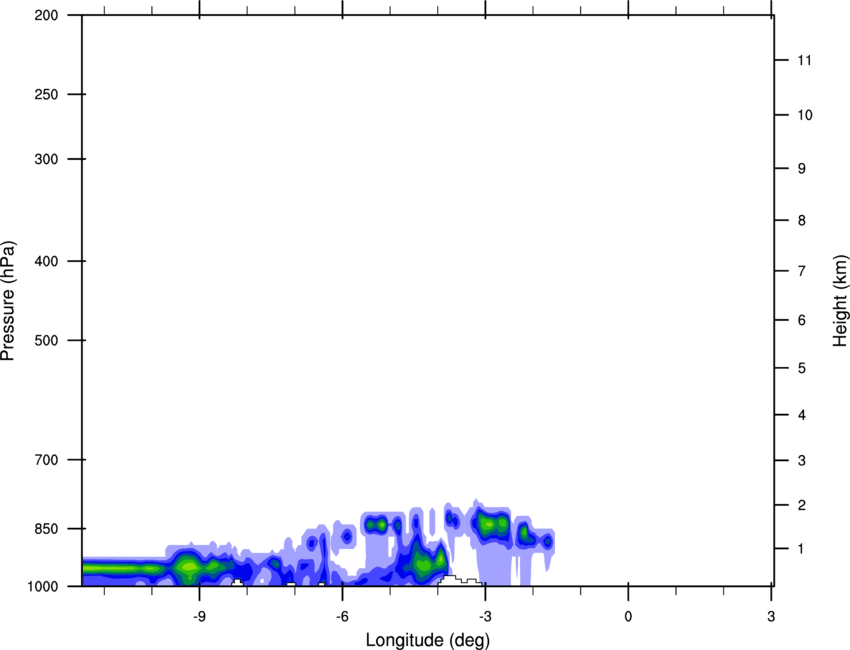Screen dimensions: 850x650
Task: Click the green contour blob near -4.5 longitude
Action: pos(424,564)
